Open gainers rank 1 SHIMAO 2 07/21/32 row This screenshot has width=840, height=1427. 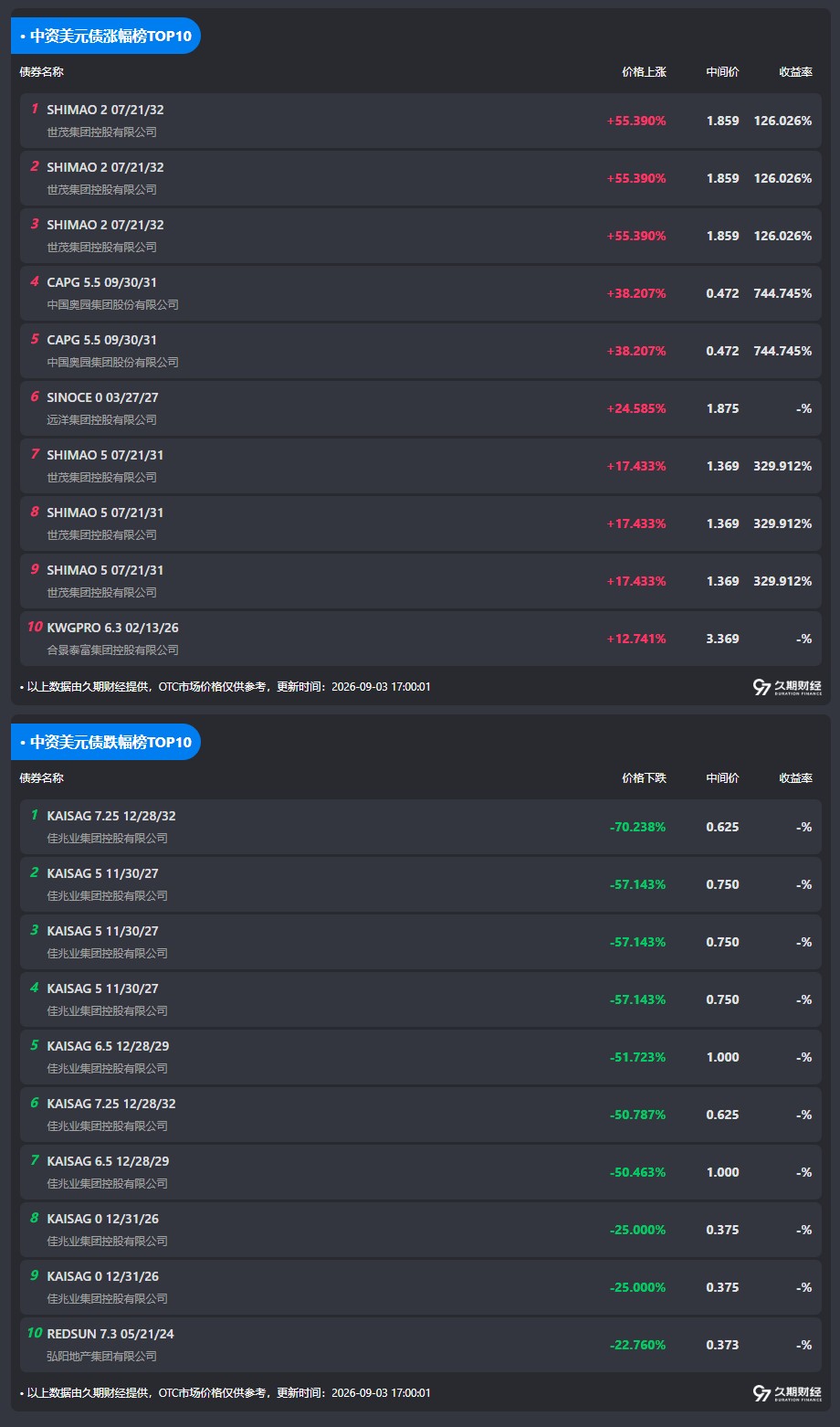pyautogui.click(x=421, y=121)
